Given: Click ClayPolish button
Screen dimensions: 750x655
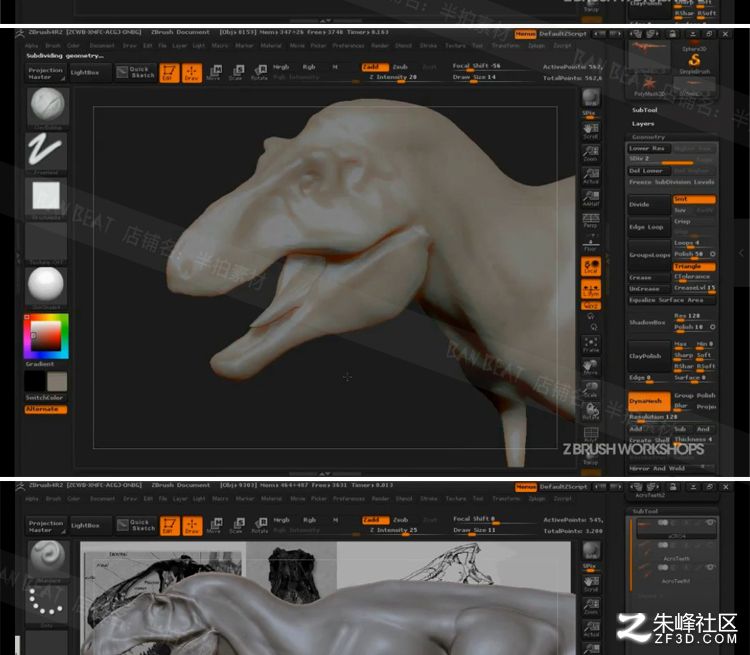Looking at the screenshot, I should 649,356.
